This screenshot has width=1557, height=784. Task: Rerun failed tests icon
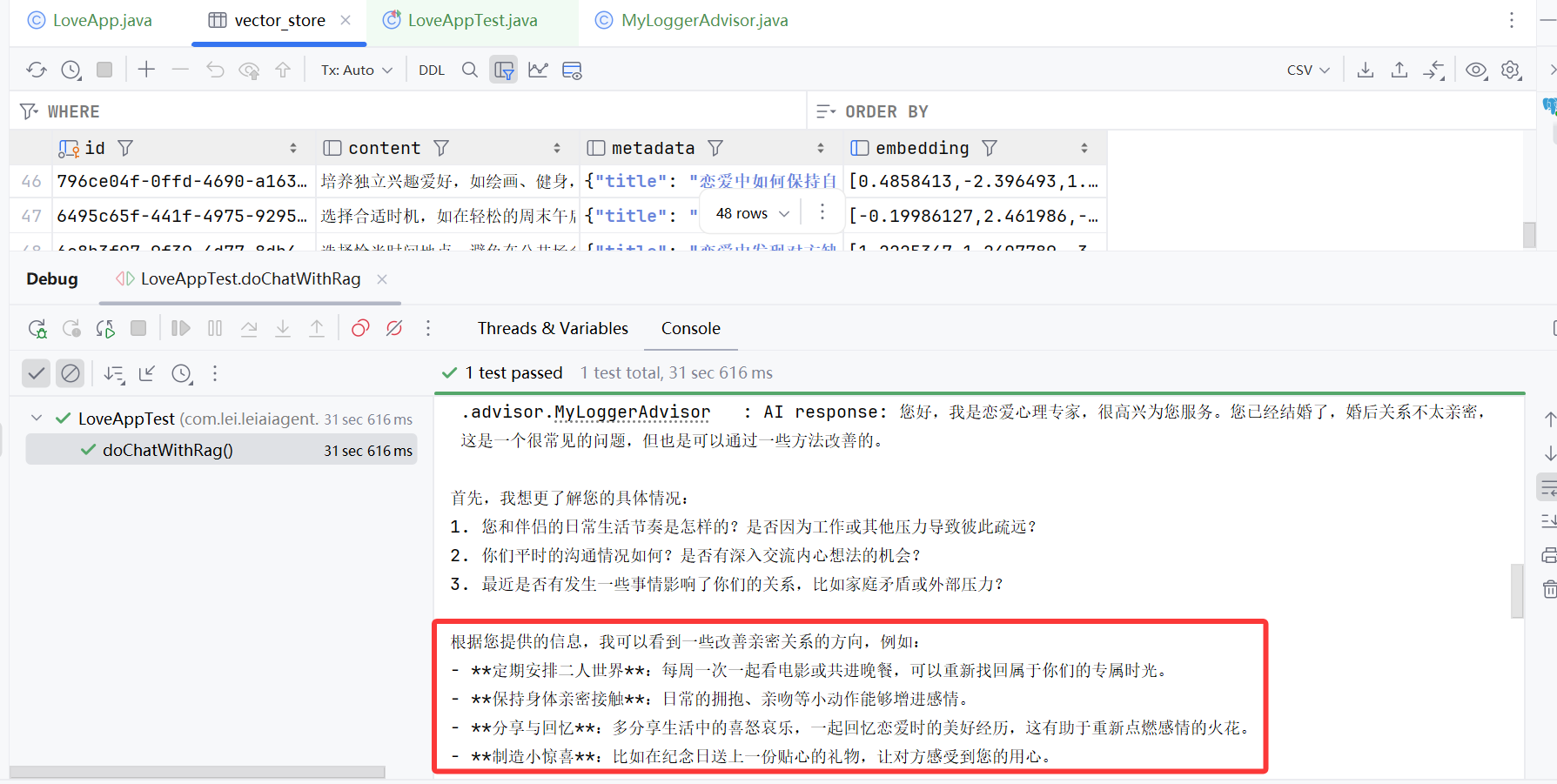[x=71, y=328]
